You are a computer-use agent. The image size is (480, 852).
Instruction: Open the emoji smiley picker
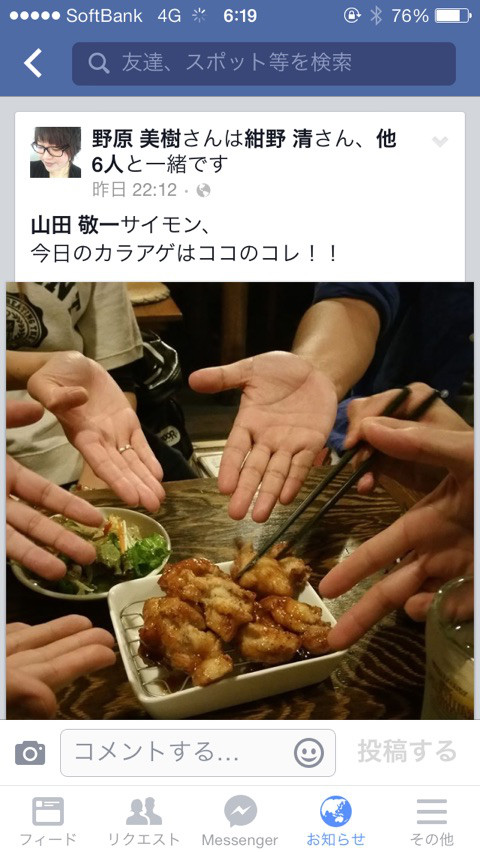[x=309, y=753]
